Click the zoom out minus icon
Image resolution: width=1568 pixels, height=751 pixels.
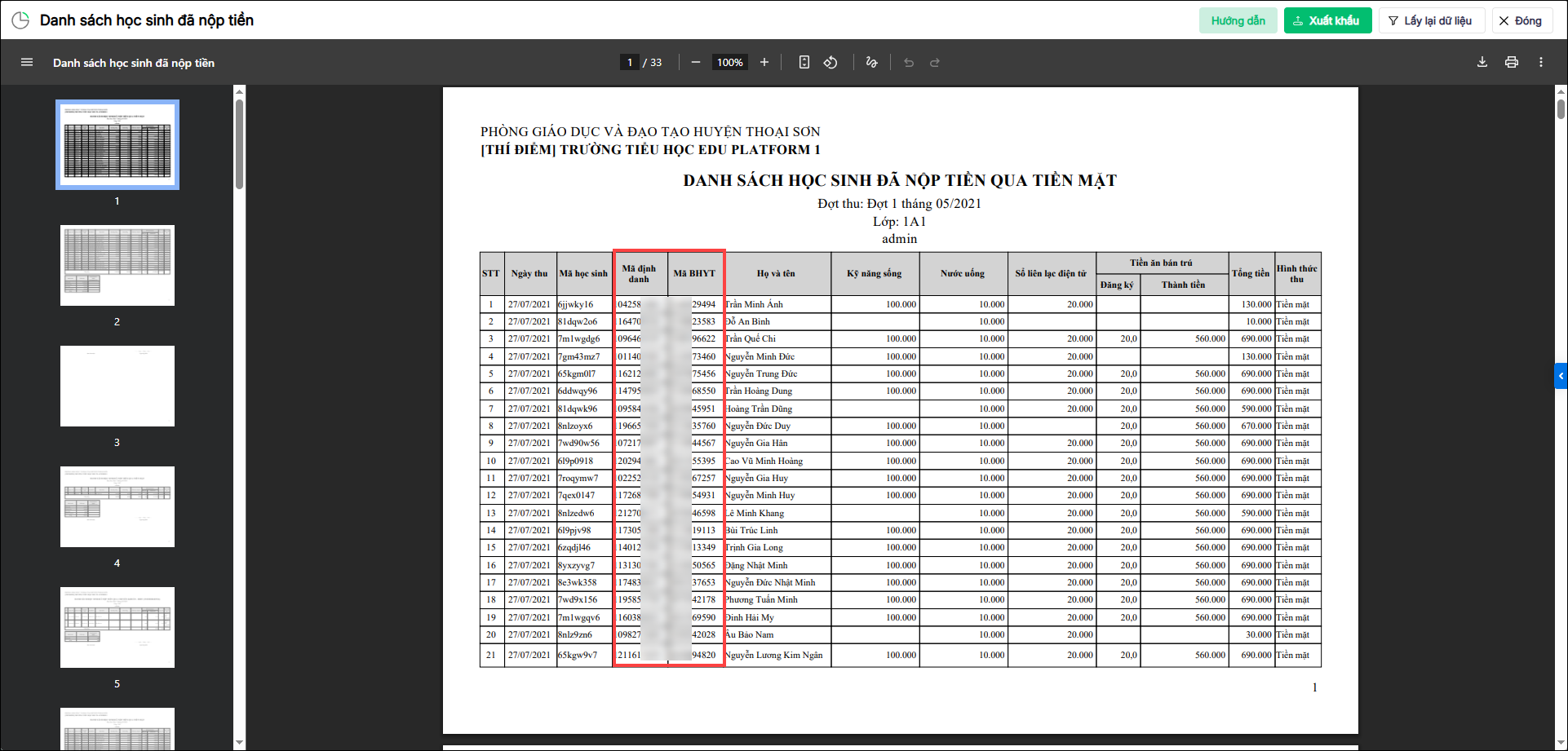pos(696,63)
